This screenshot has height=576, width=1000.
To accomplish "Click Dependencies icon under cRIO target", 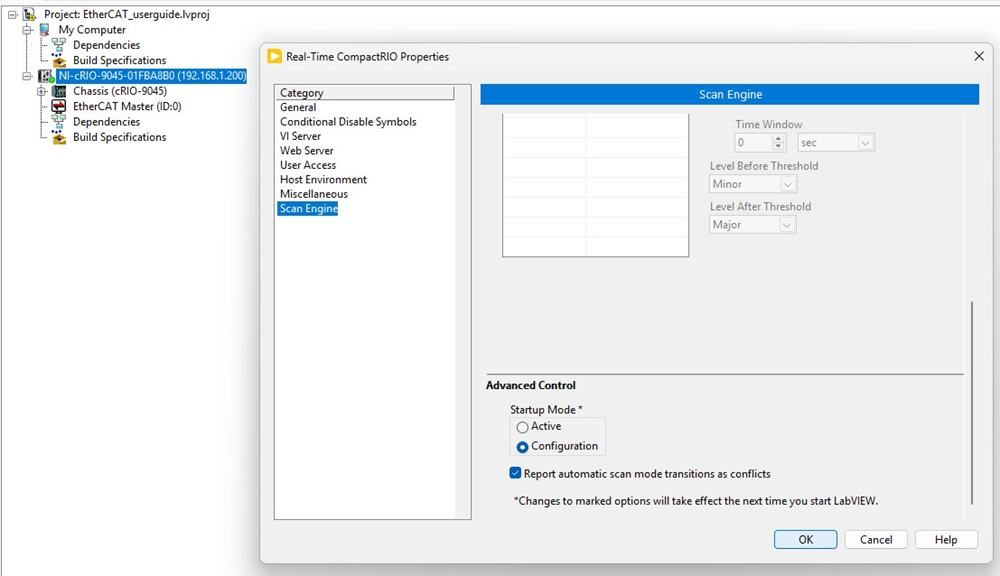I will pos(59,122).
